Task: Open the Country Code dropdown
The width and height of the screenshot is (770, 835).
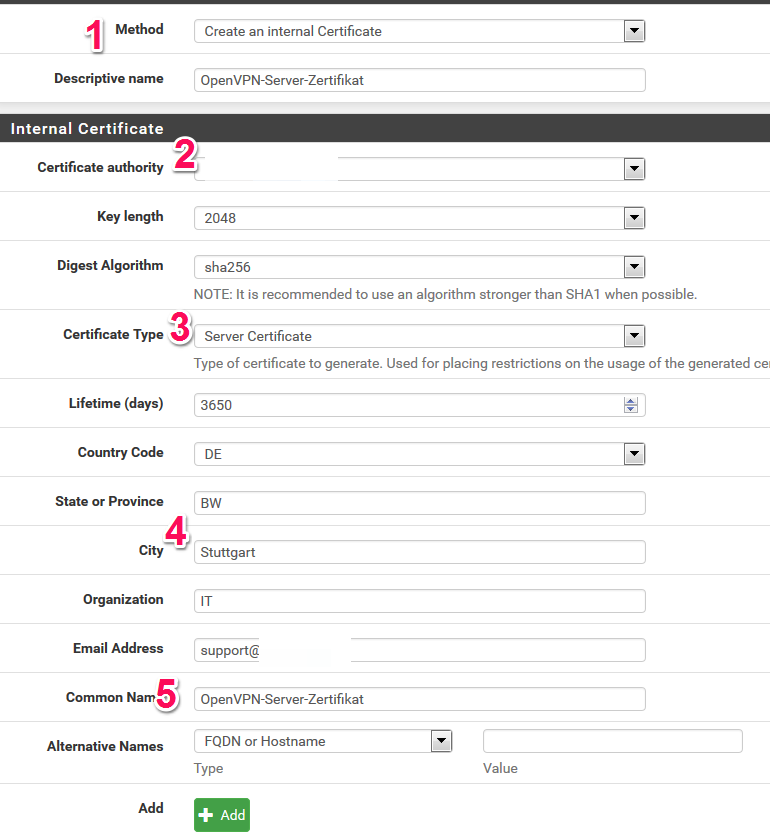Action: (420, 454)
